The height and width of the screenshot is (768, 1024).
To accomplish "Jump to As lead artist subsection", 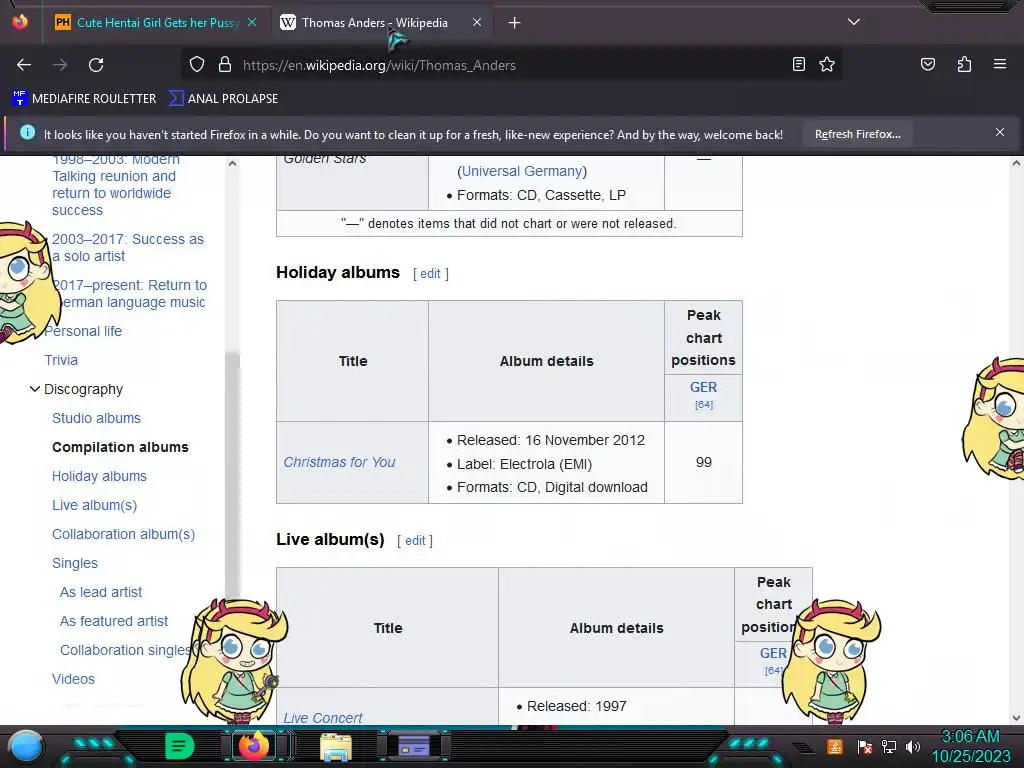I will pos(101,592).
